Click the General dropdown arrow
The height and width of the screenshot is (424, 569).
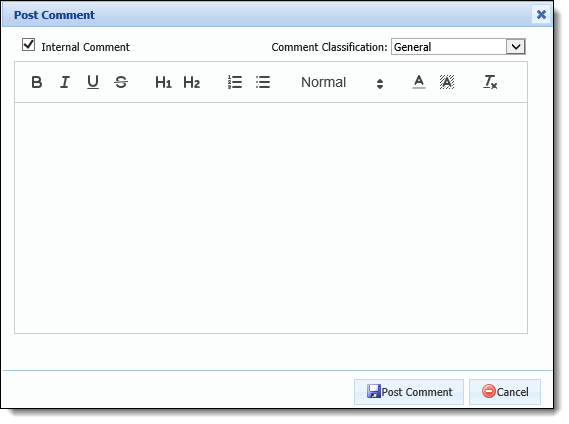pyautogui.click(x=516, y=47)
